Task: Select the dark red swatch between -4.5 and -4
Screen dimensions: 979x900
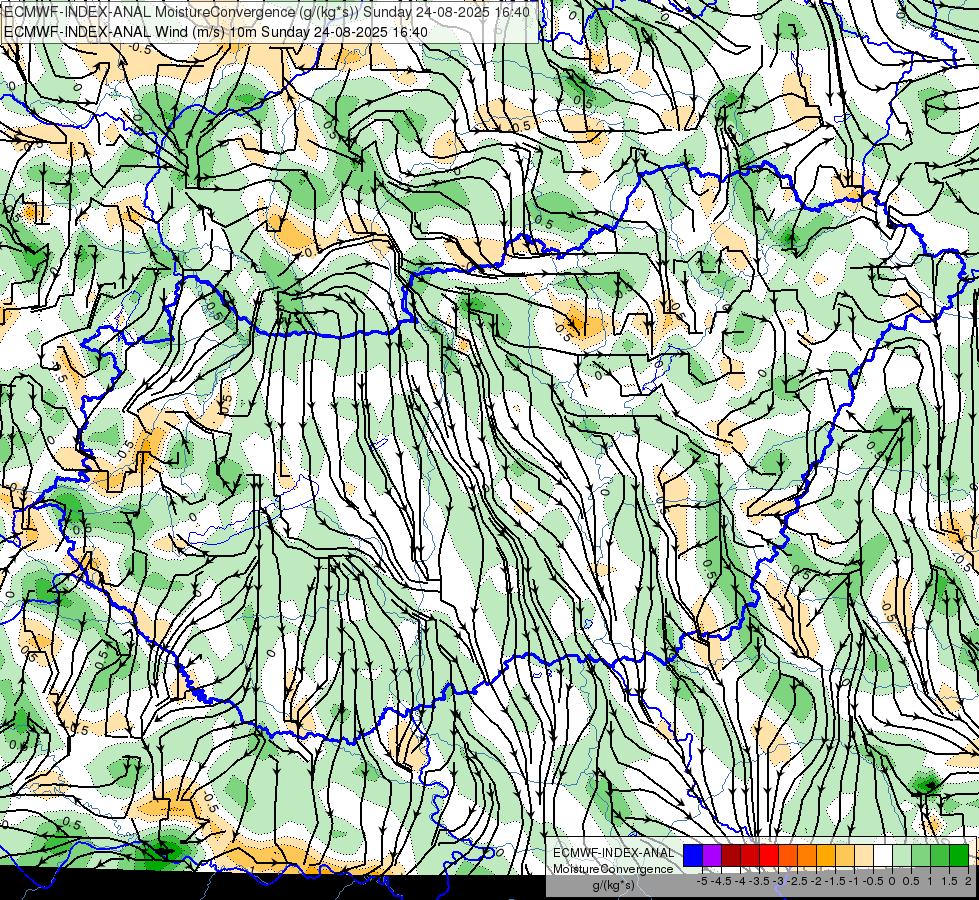Action: pyautogui.click(x=731, y=855)
